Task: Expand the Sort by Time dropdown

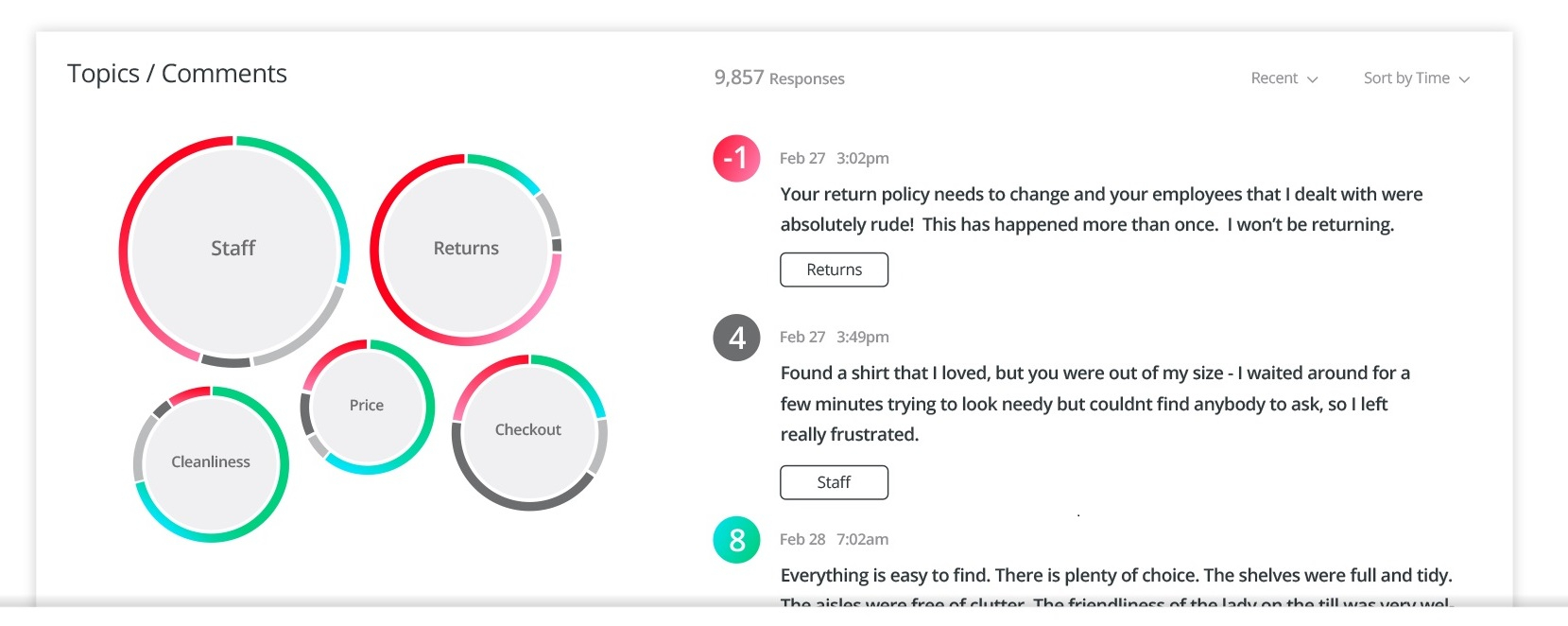Action: click(x=1416, y=78)
